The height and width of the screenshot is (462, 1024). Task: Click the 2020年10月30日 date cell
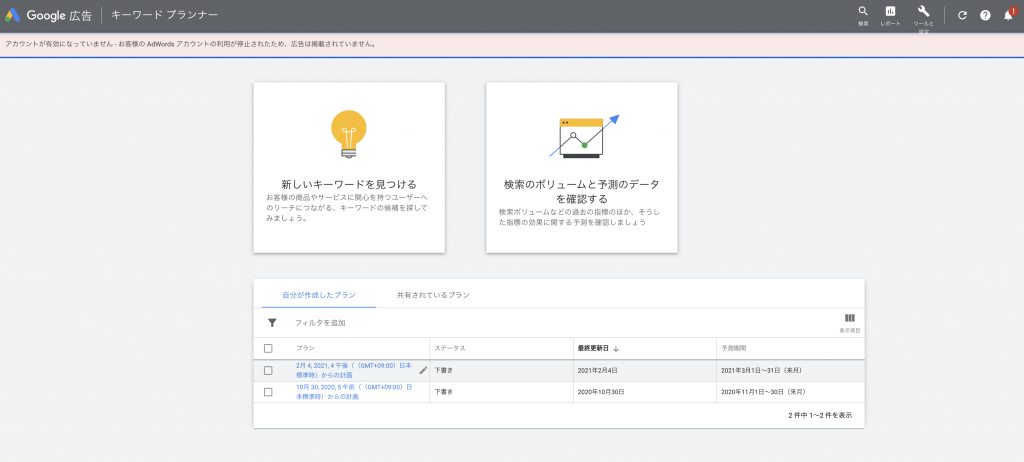point(601,392)
